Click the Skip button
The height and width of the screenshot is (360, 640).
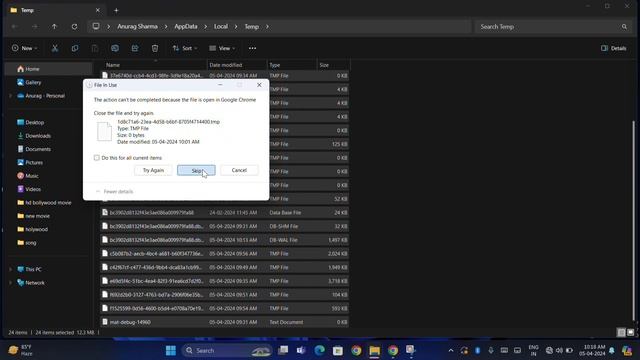click(196, 170)
